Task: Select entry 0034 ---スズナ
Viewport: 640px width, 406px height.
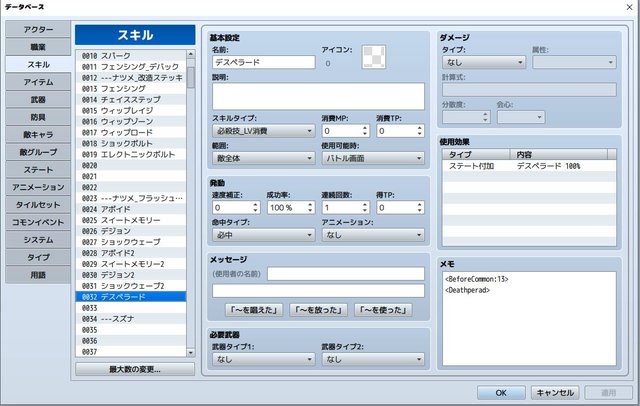Action: click(x=131, y=319)
